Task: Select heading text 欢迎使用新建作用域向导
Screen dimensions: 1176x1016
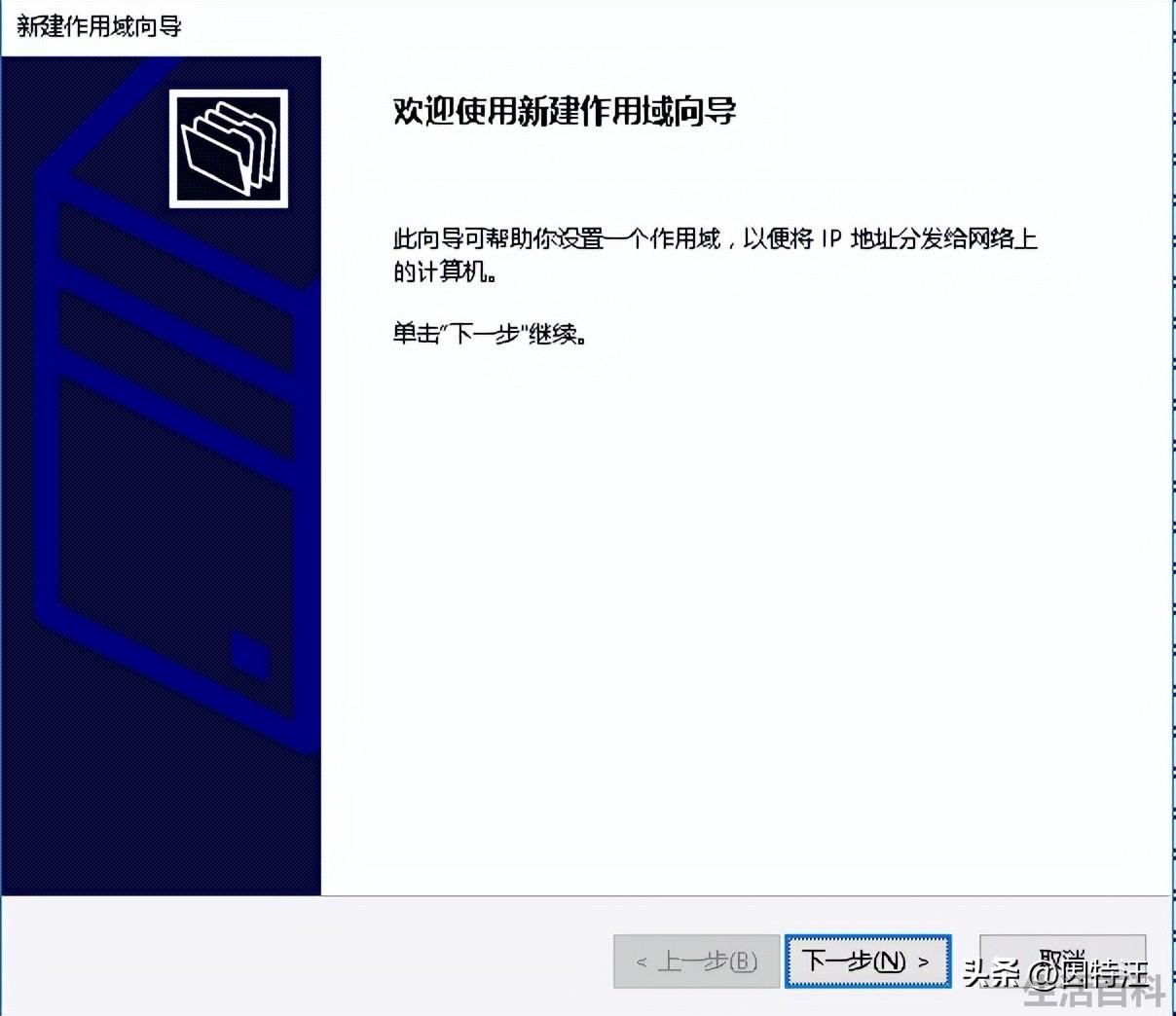Action: (x=565, y=111)
